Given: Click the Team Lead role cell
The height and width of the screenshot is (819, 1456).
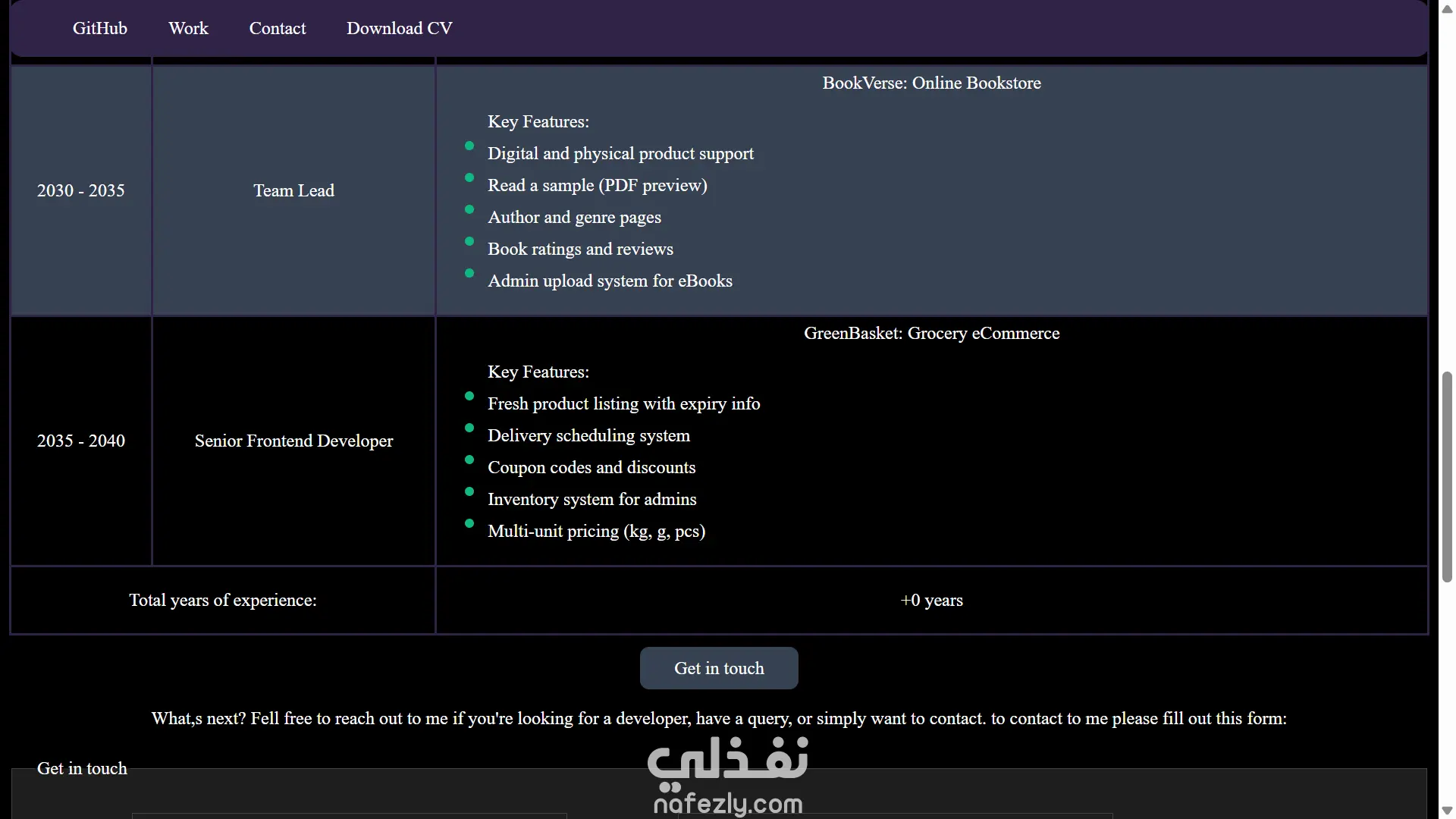Looking at the screenshot, I should [293, 190].
